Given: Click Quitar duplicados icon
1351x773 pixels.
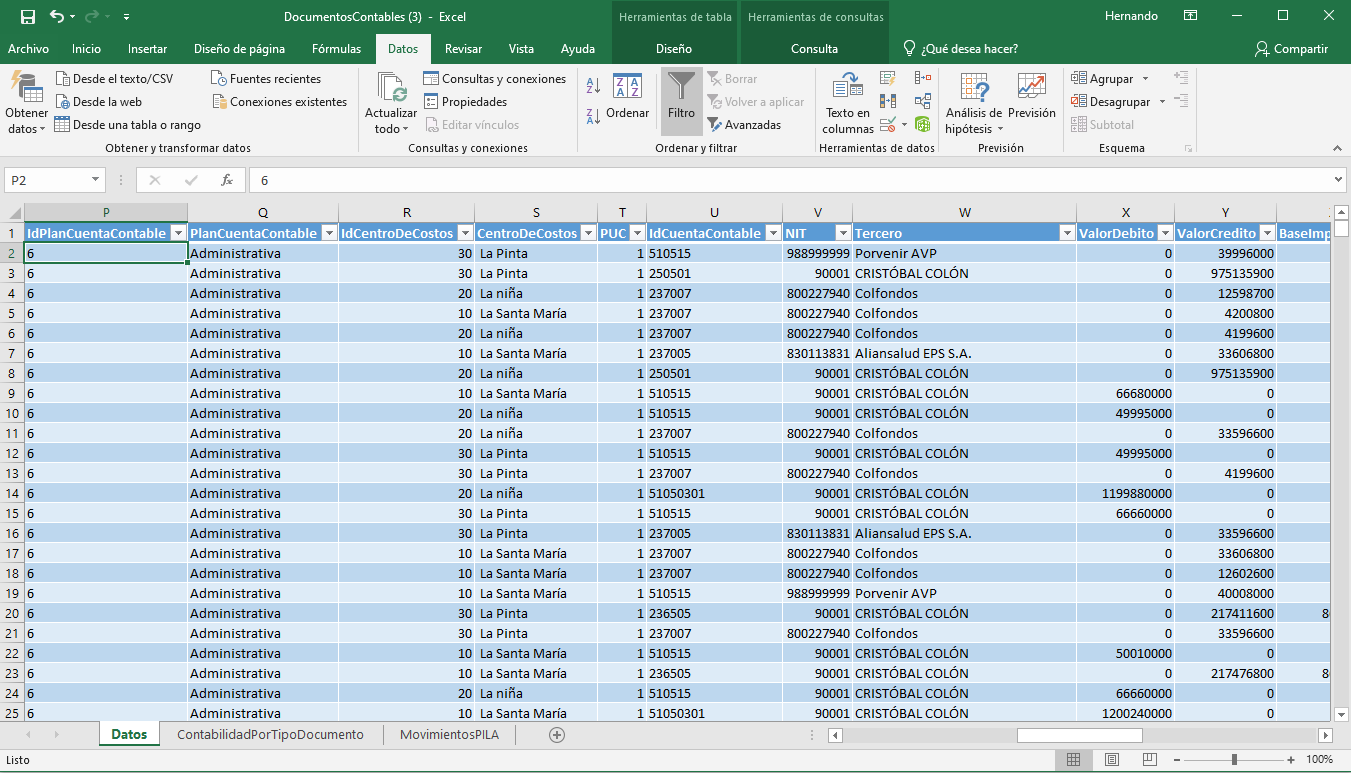Looking at the screenshot, I should click(x=888, y=101).
